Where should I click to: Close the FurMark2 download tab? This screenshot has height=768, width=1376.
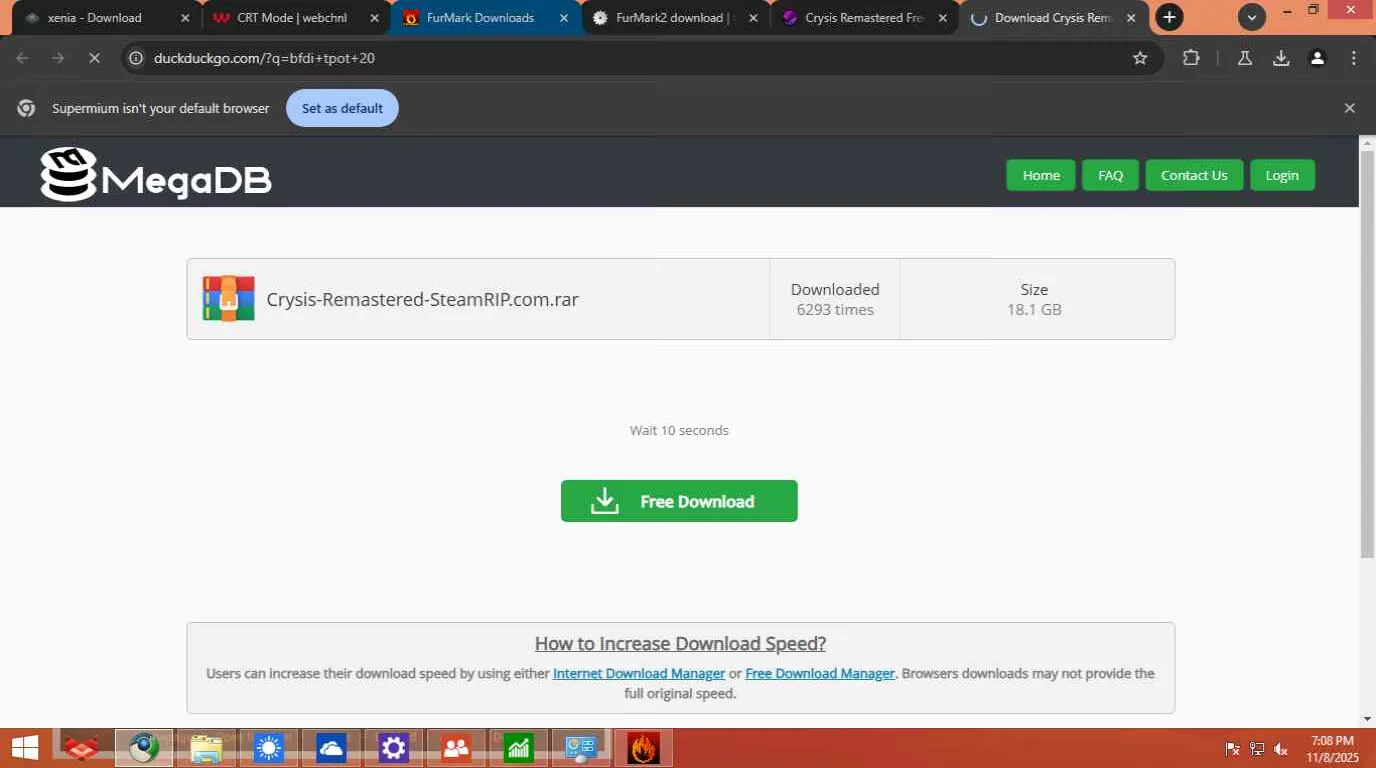753,18
